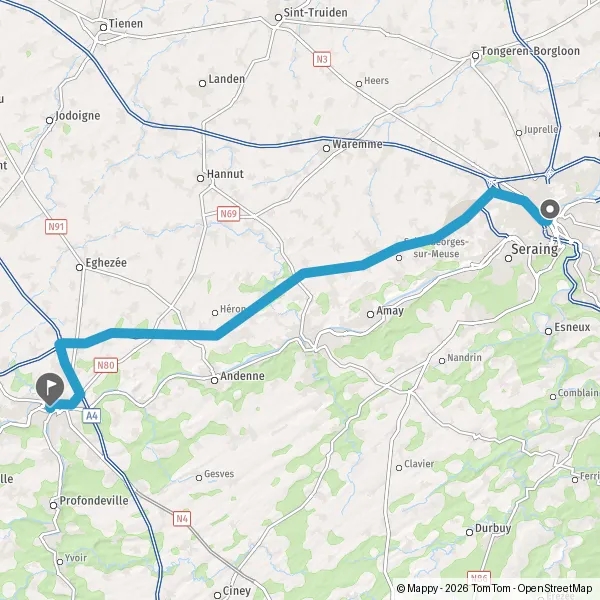Click the N3 road shield
Viewport: 600px width, 600px height.
point(322,59)
